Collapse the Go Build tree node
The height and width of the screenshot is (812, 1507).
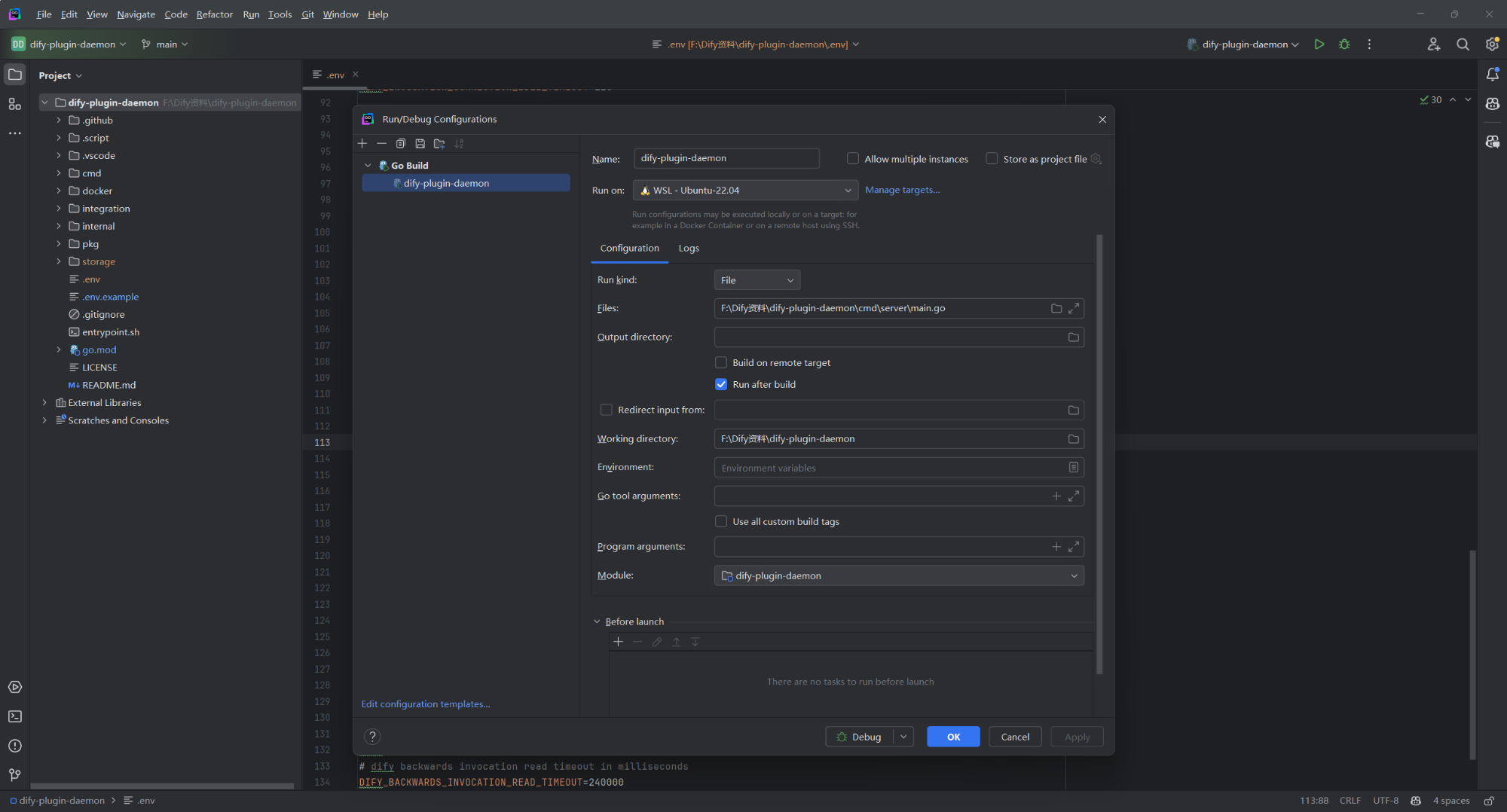coord(368,166)
